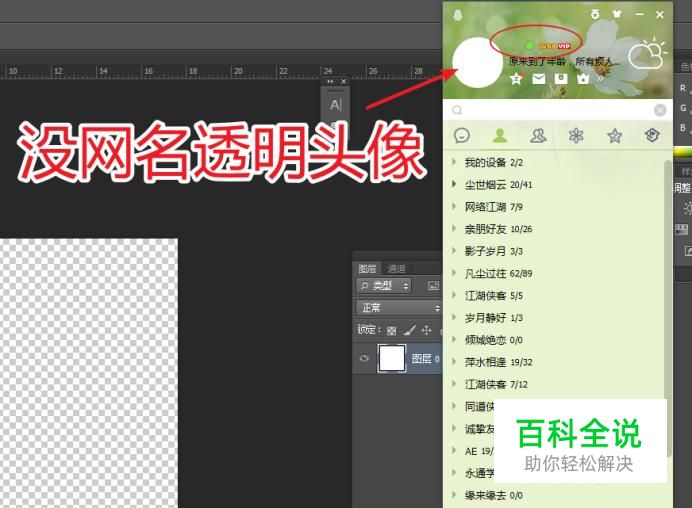Image resolution: width=692 pixels, height=508 pixels.
Task: Switch to the QQ conversations tab
Action: pos(462,135)
